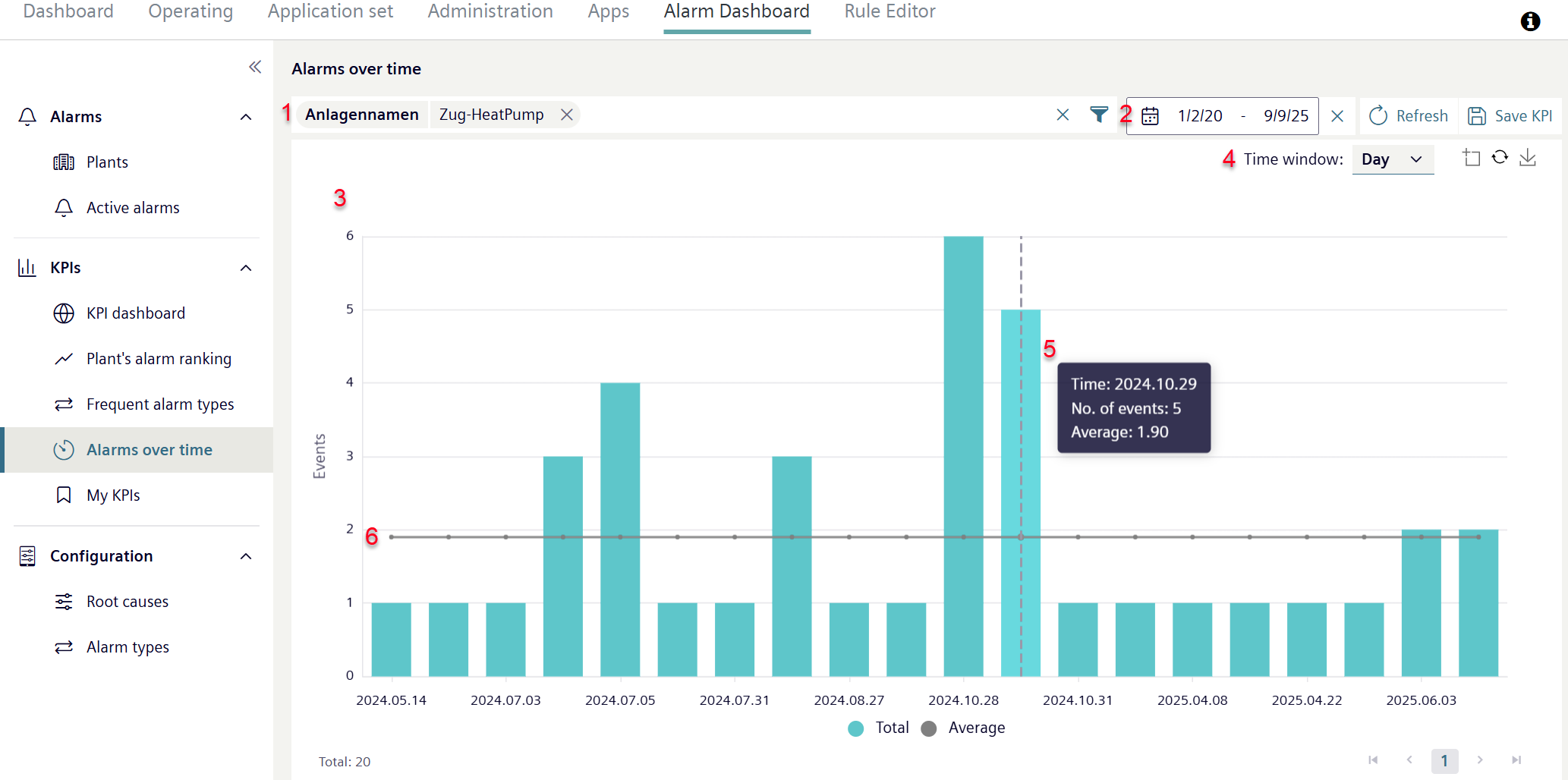
Task: Open the Time window dropdown
Action: pyautogui.click(x=1392, y=159)
